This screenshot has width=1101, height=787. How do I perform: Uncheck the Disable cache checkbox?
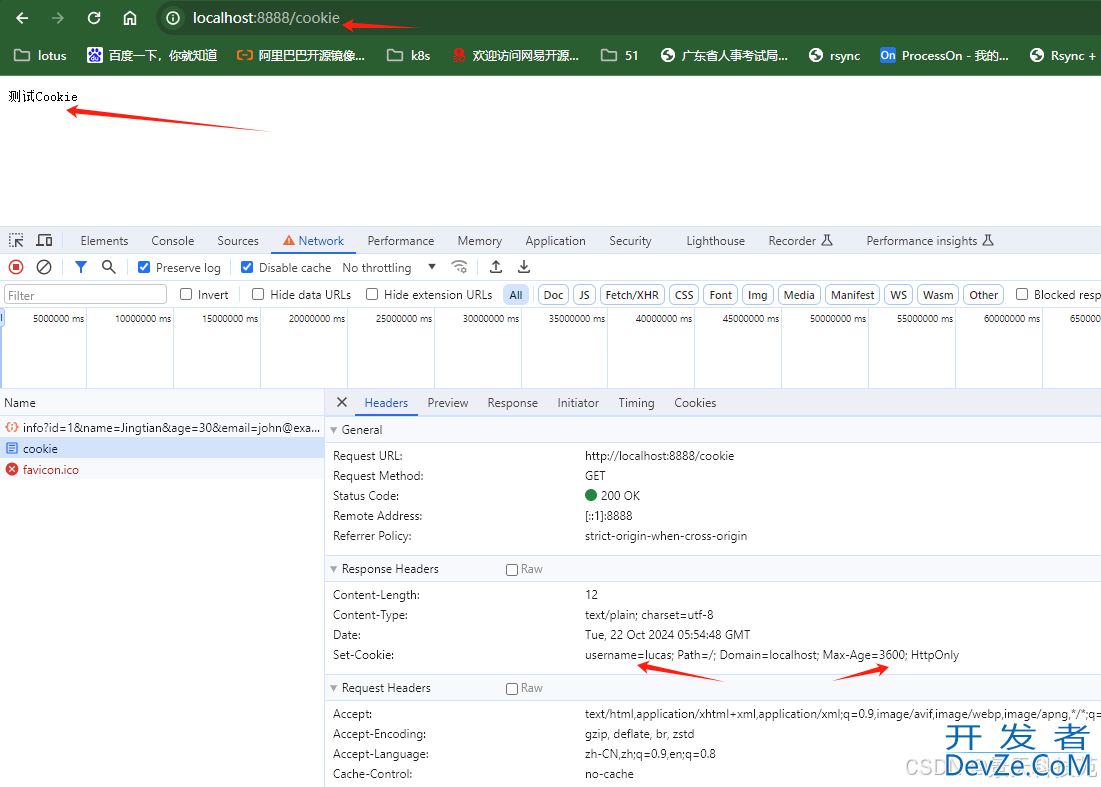click(247, 268)
